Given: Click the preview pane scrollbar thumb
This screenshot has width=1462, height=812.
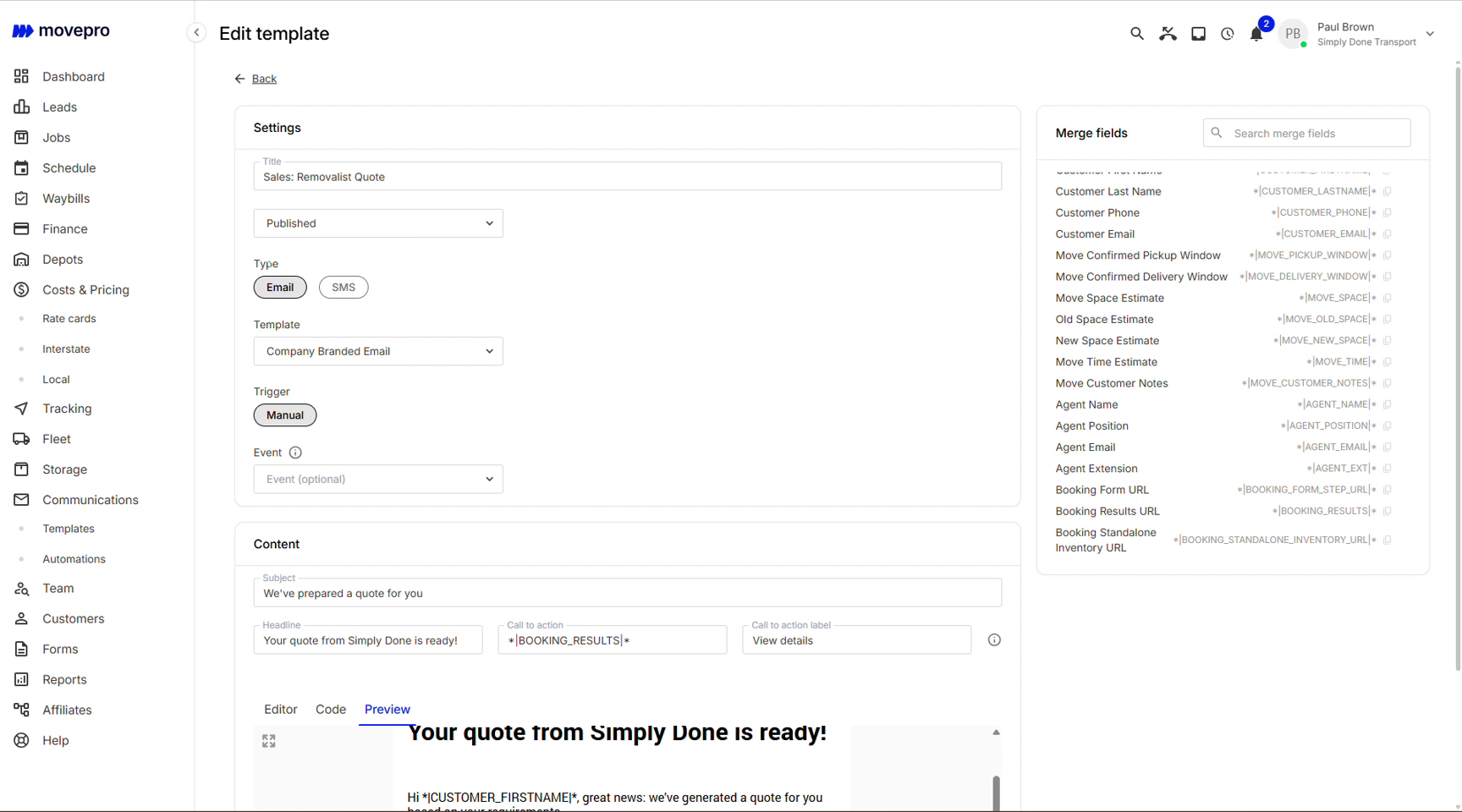Looking at the screenshot, I should 997,793.
